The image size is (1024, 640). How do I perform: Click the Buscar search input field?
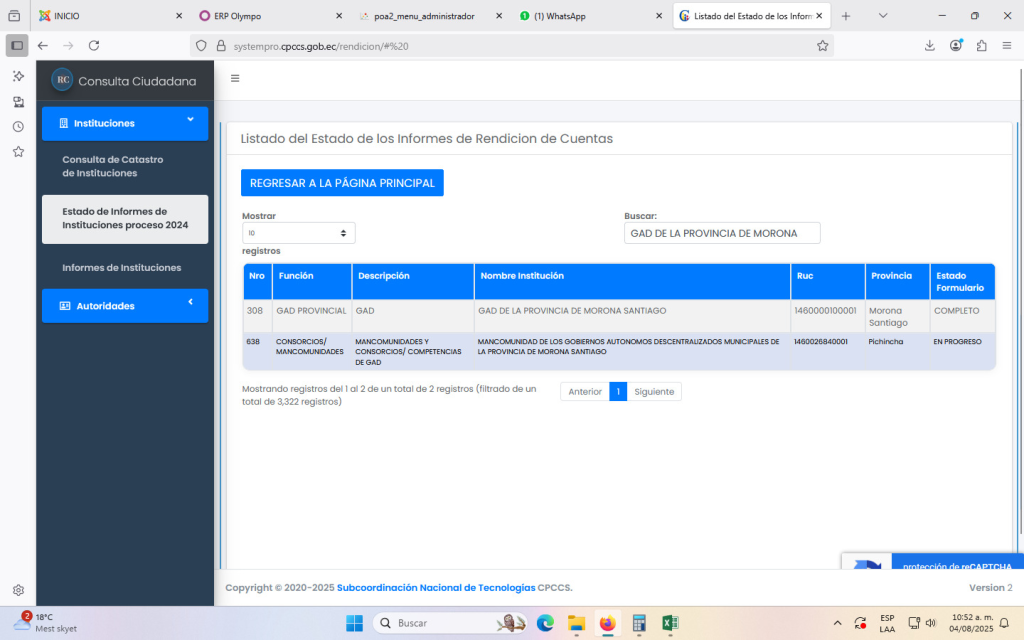(x=721, y=233)
